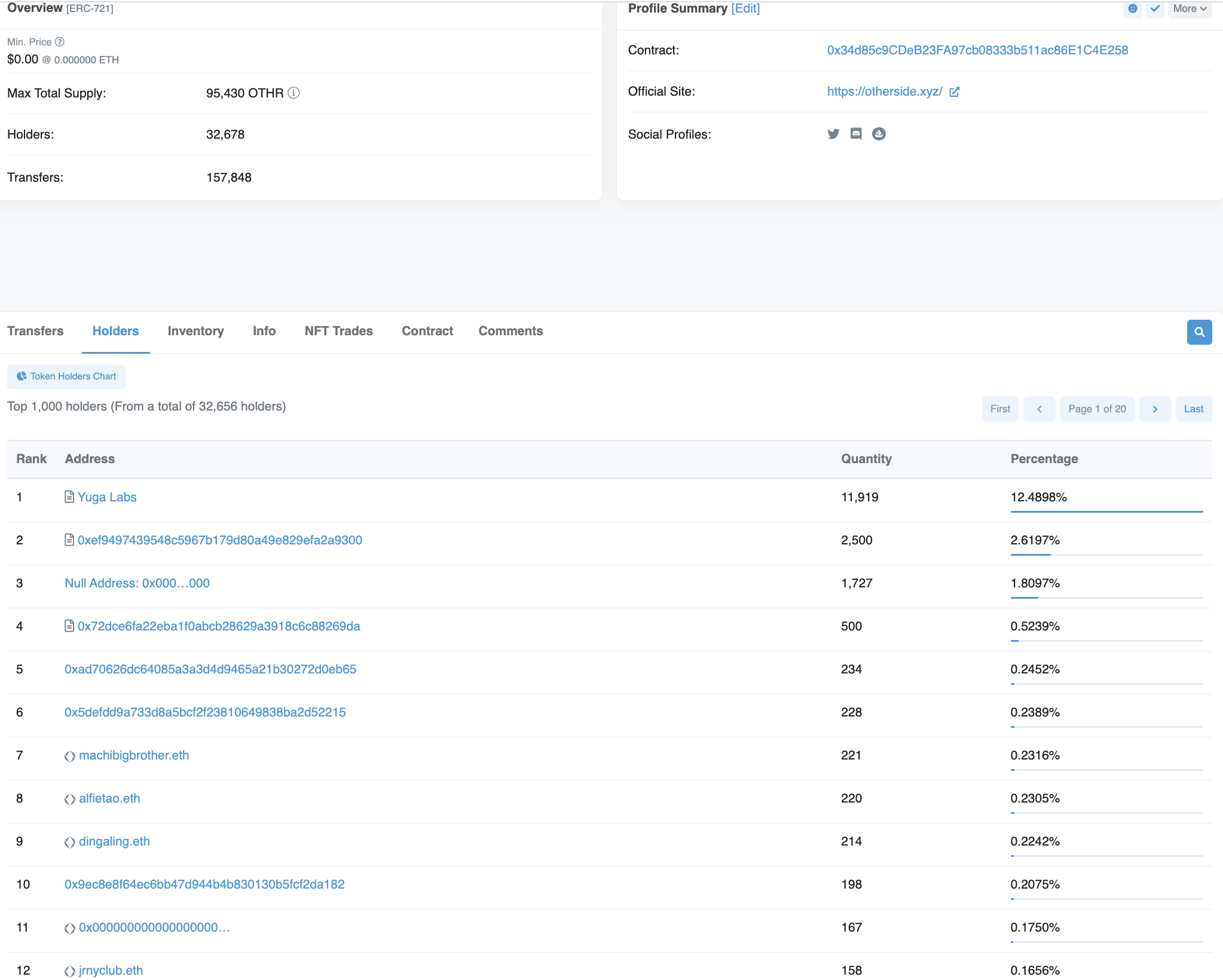The width and height of the screenshot is (1223, 980).
Task: Go to next page with right chevron
Action: click(x=1155, y=409)
